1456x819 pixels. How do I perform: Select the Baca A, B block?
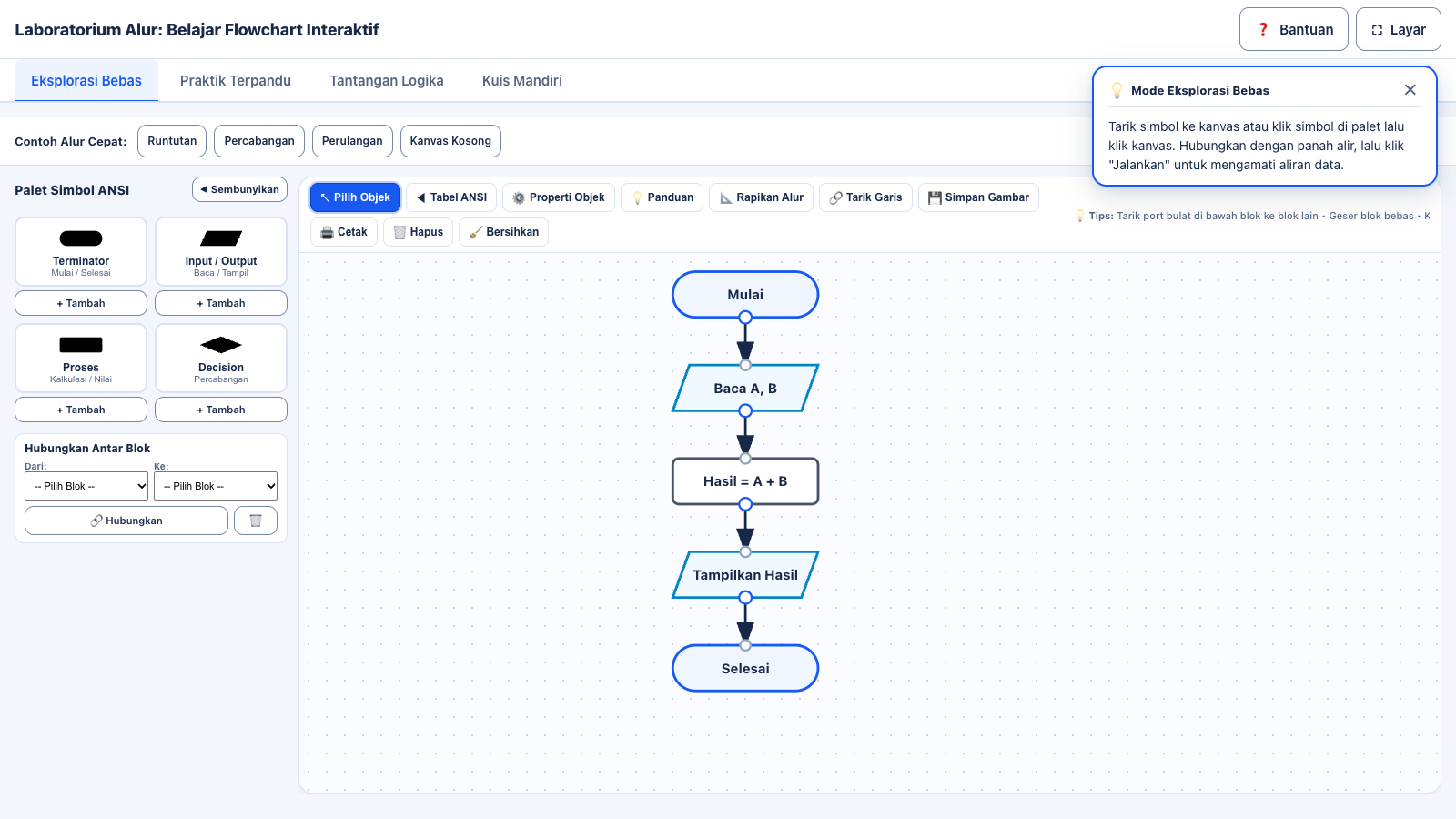(745, 389)
